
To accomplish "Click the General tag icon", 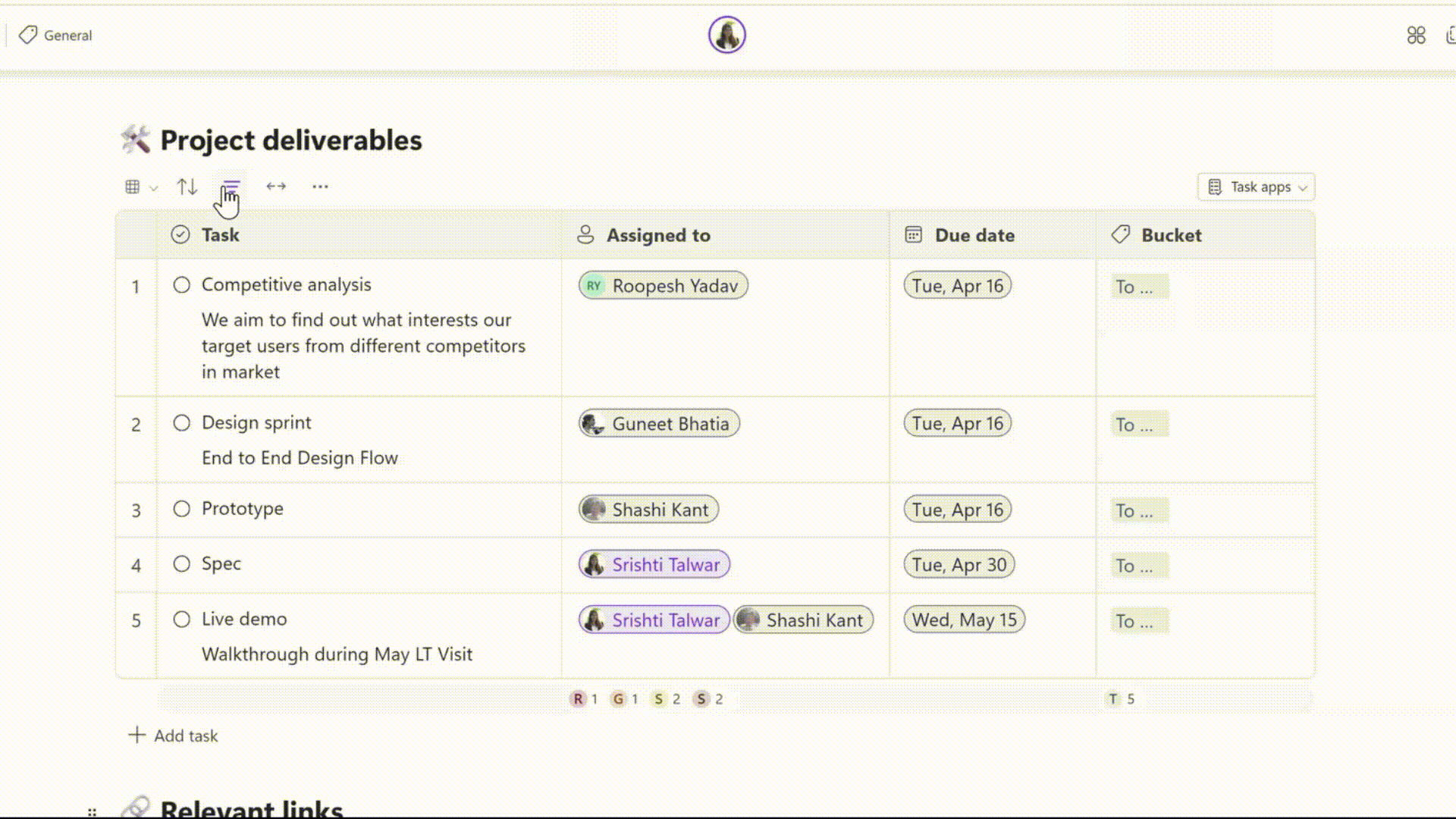I will pos(28,35).
